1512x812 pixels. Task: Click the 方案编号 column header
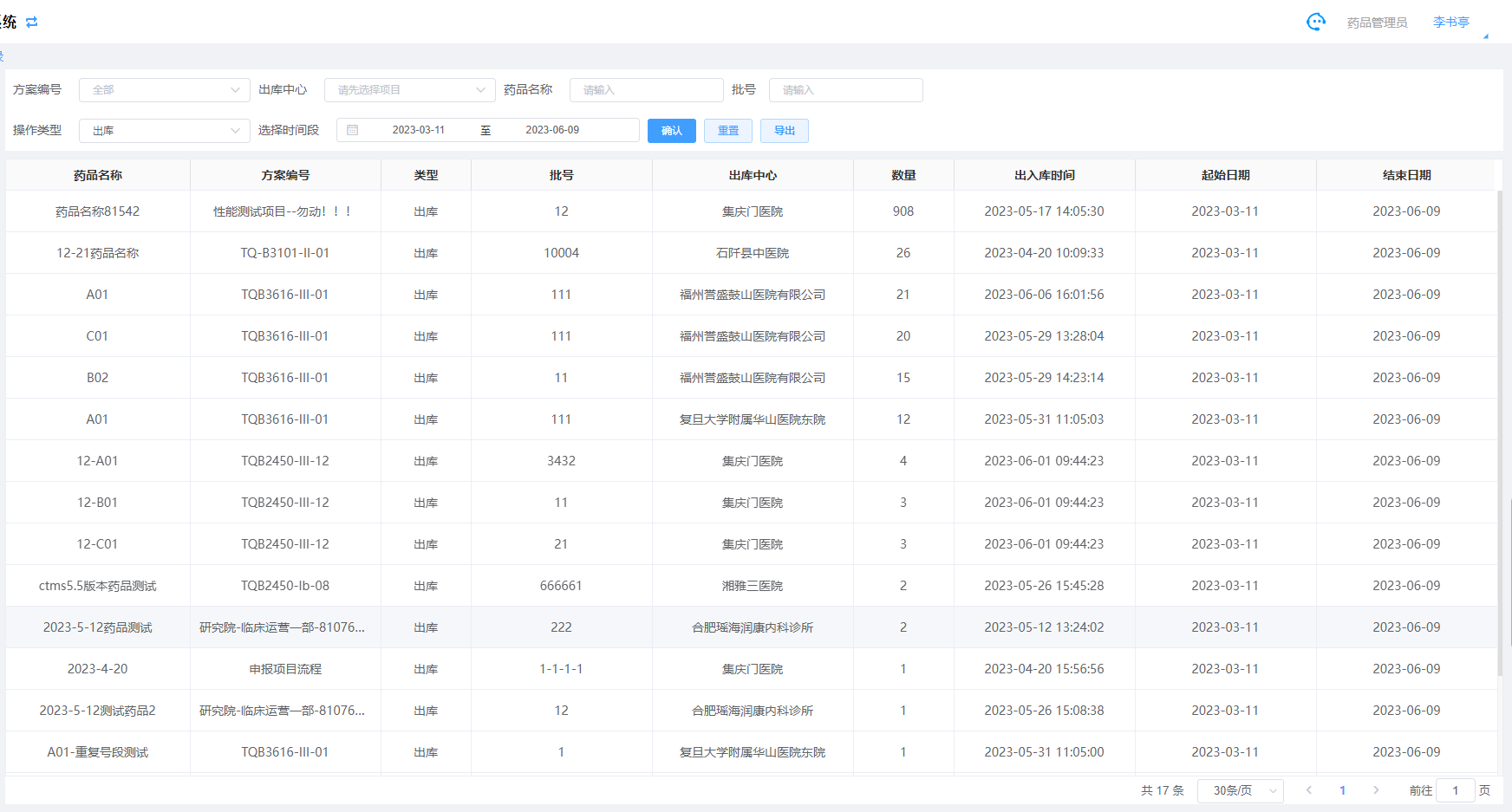[x=285, y=175]
